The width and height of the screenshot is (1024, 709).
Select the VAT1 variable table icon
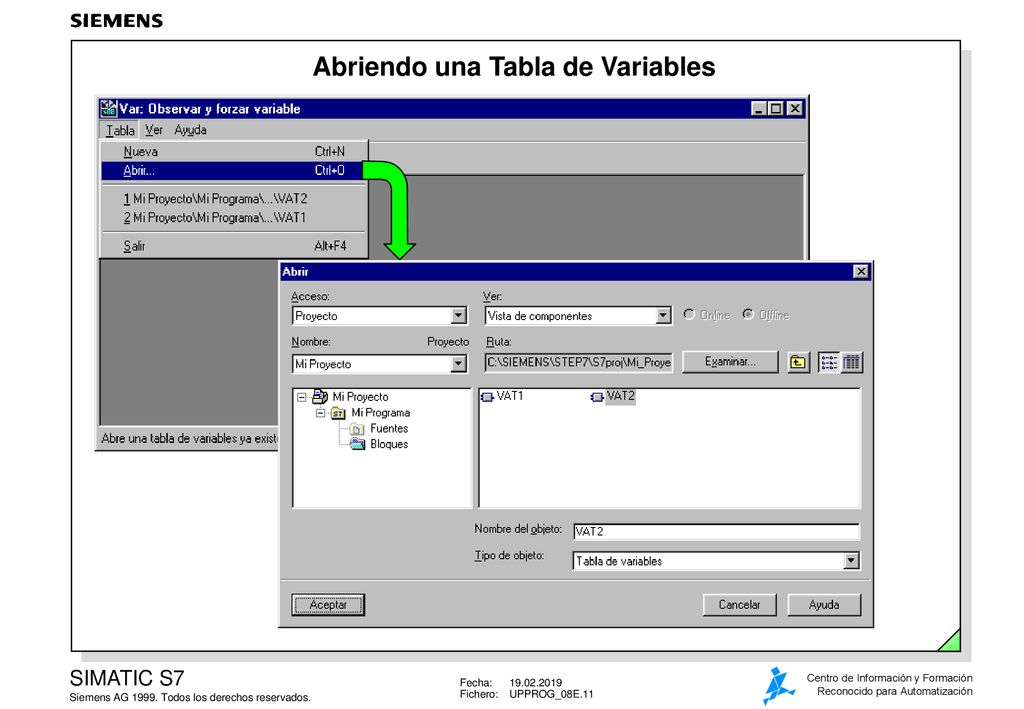pyautogui.click(x=487, y=396)
